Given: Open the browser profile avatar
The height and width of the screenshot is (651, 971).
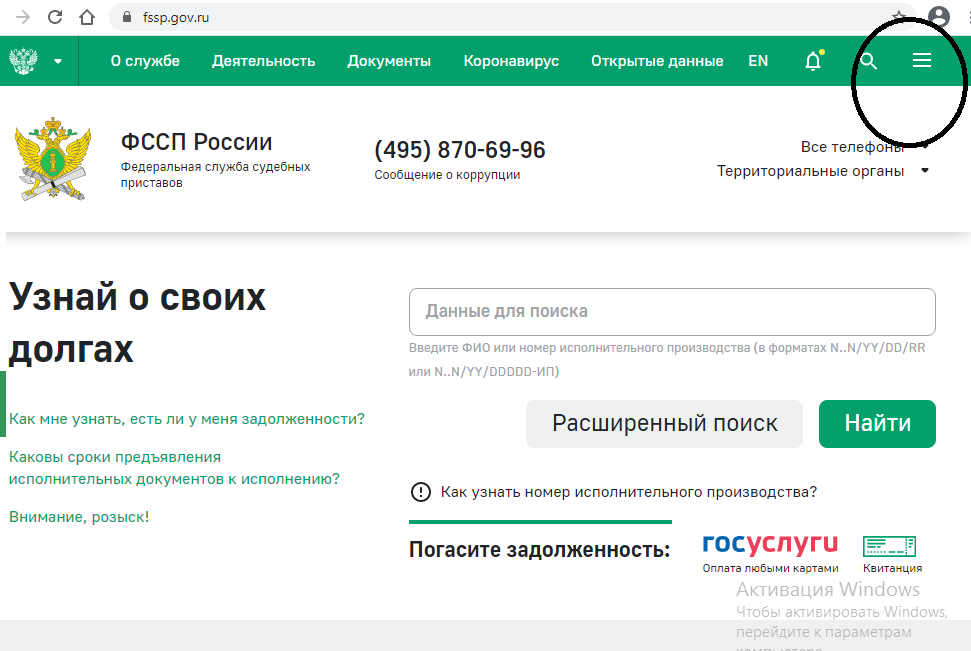Looking at the screenshot, I should pos(939,17).
